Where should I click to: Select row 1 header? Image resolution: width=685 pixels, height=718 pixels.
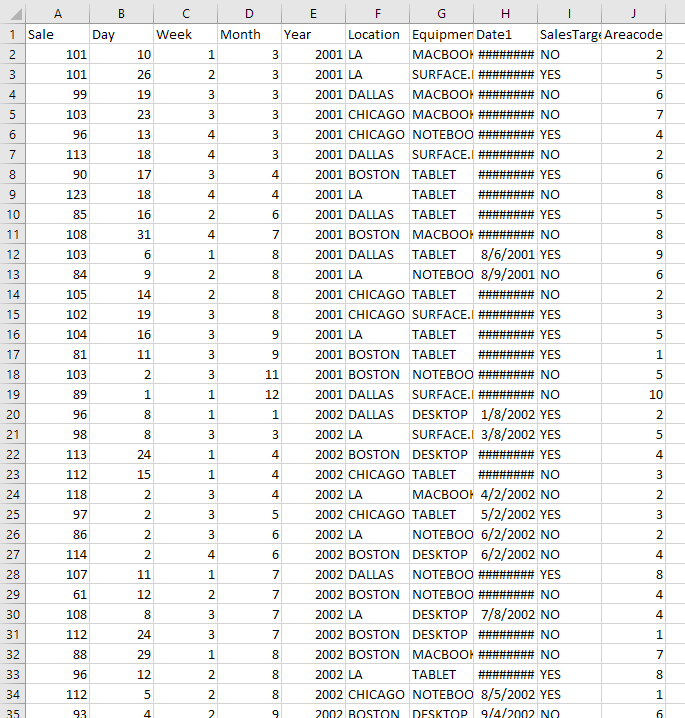12,34
